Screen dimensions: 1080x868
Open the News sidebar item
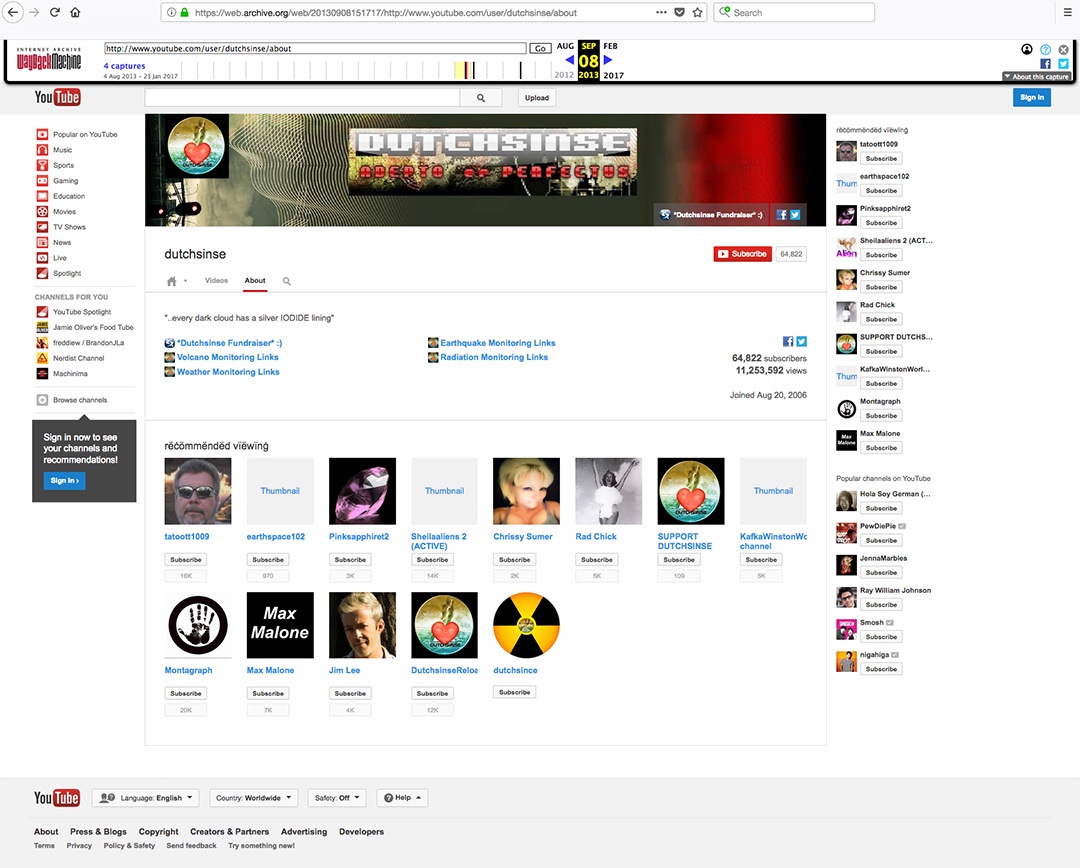pyautogui.click(x=62, y=242)
